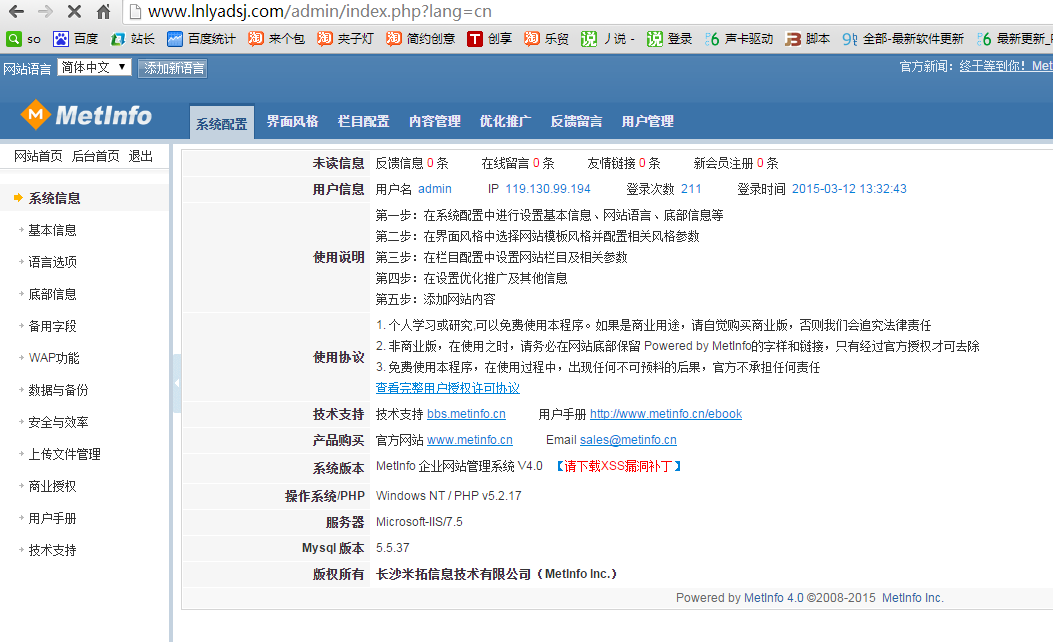Click the footer MetInfo 4.0 link

[x=774, y=598]
